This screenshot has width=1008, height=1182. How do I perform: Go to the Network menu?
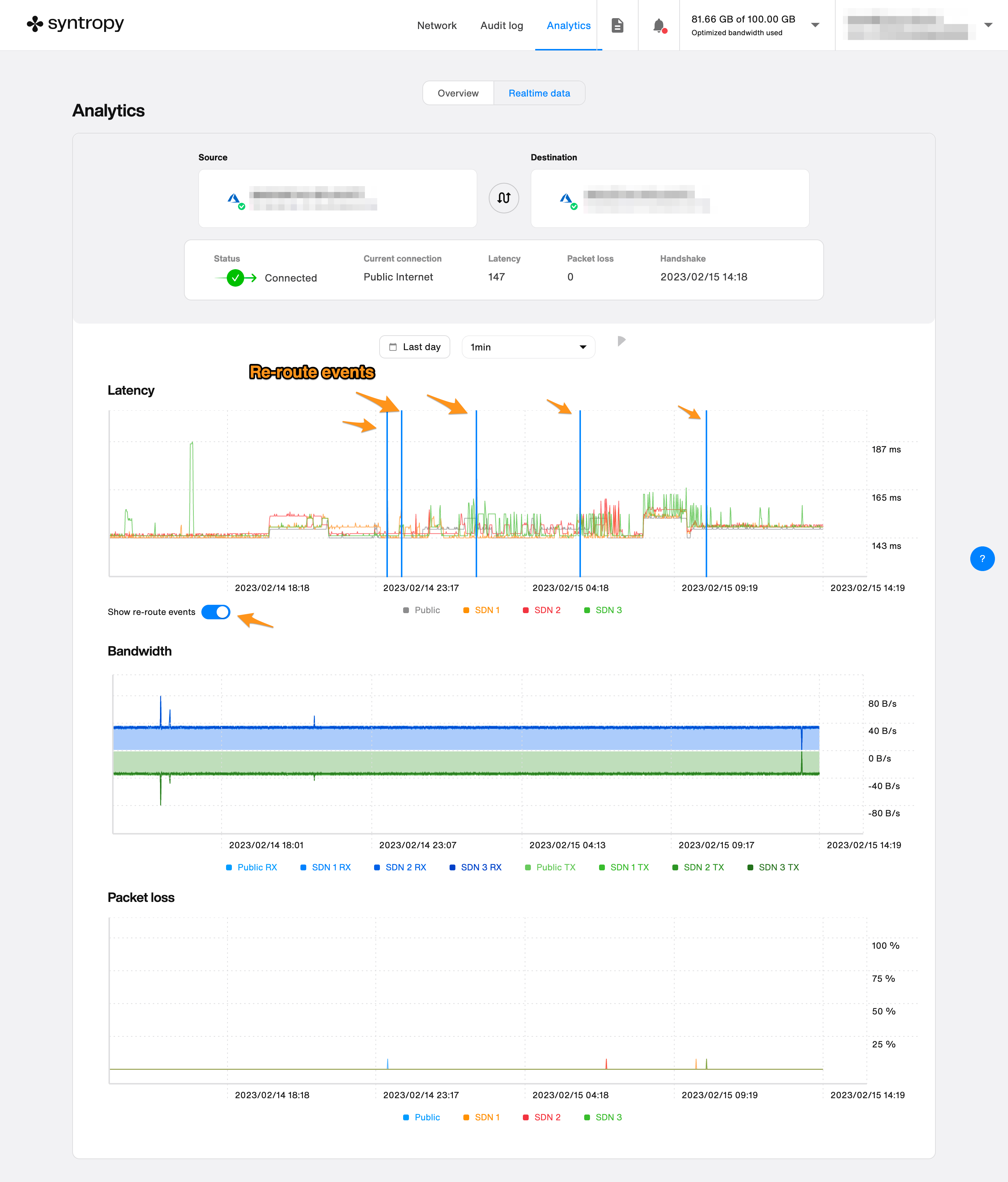pos(437,26)
